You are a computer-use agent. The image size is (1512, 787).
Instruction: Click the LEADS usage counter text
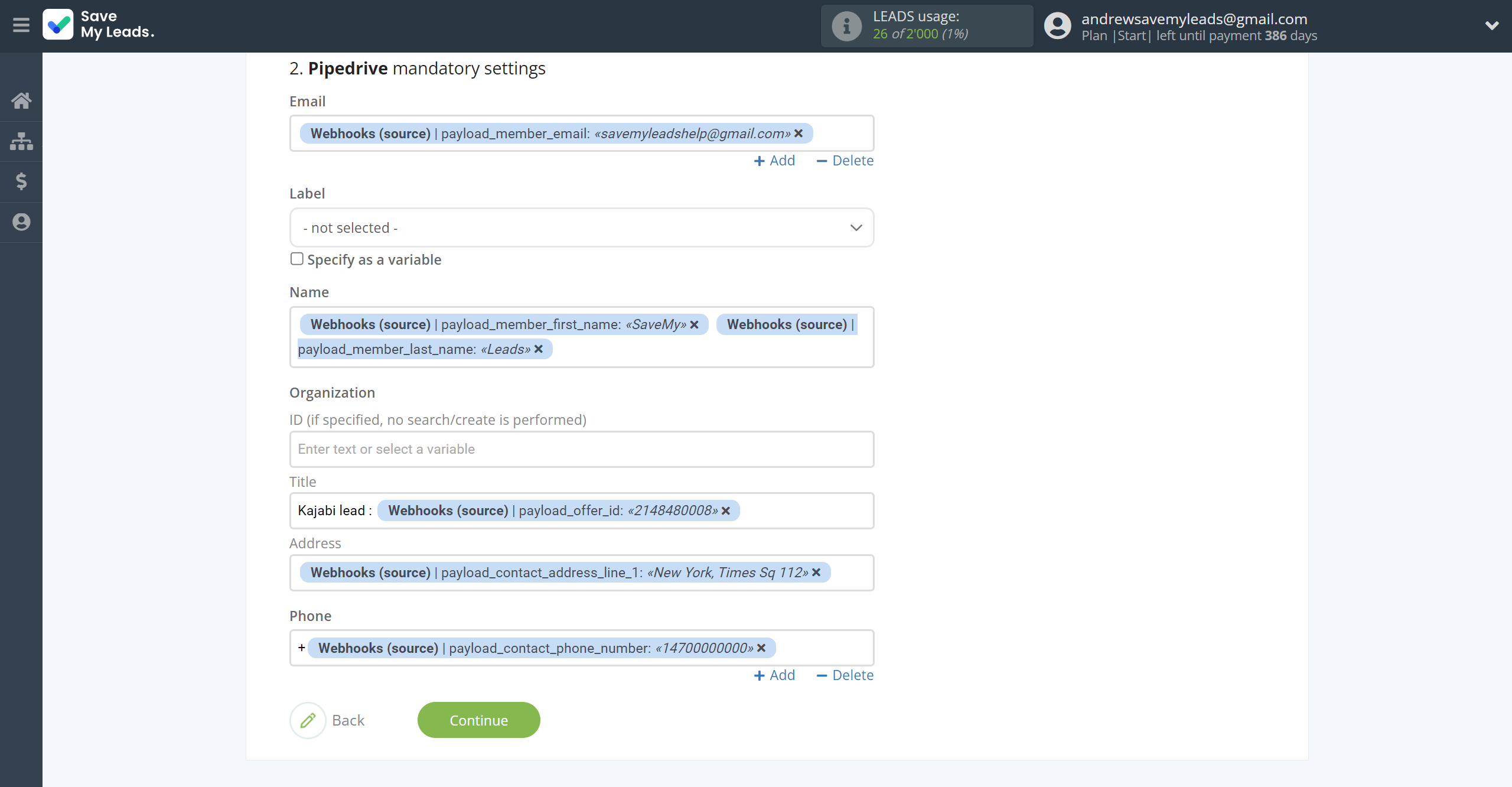[x=920, y=34]
